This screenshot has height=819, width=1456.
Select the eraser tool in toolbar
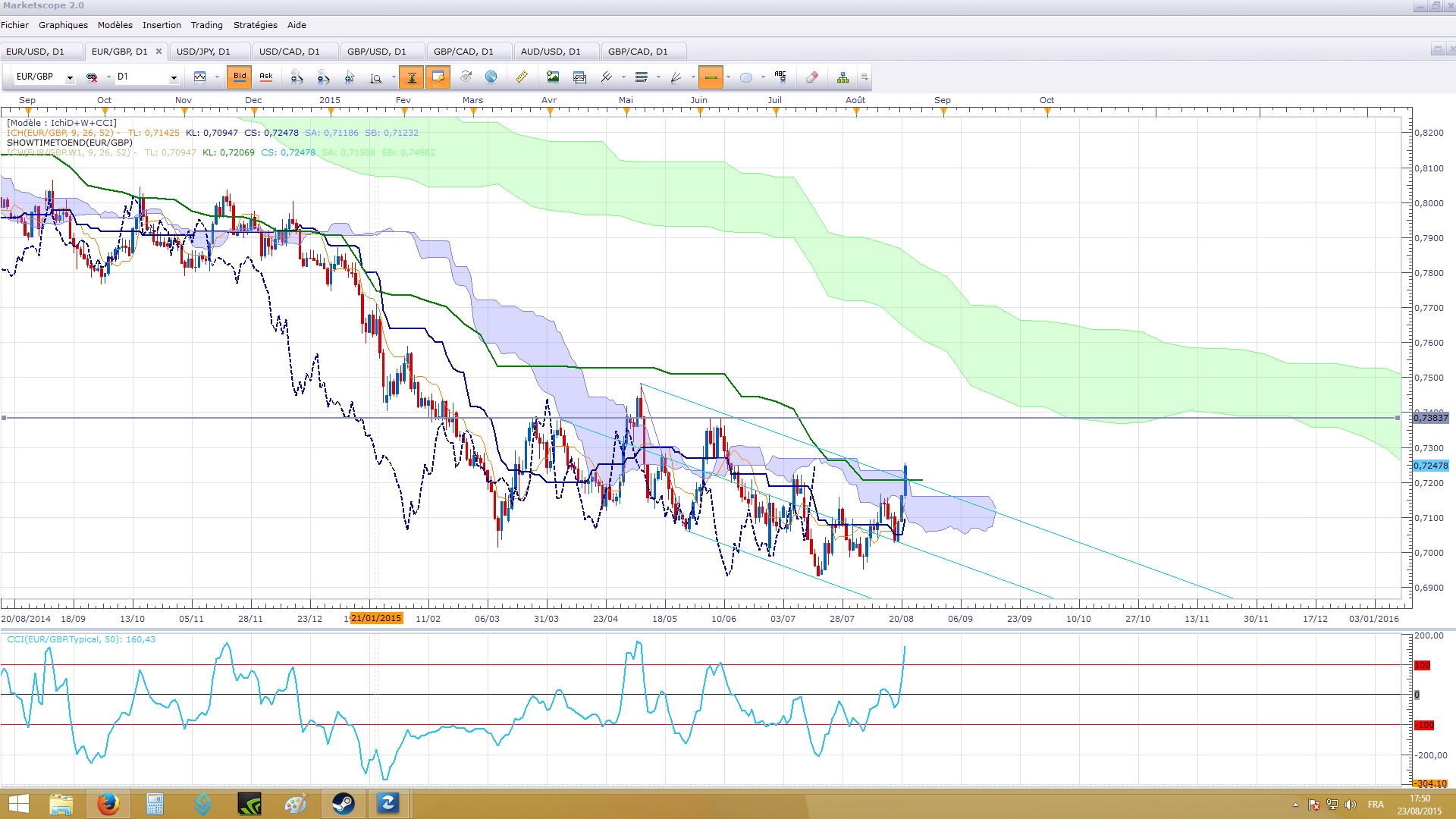pos(812,77)
